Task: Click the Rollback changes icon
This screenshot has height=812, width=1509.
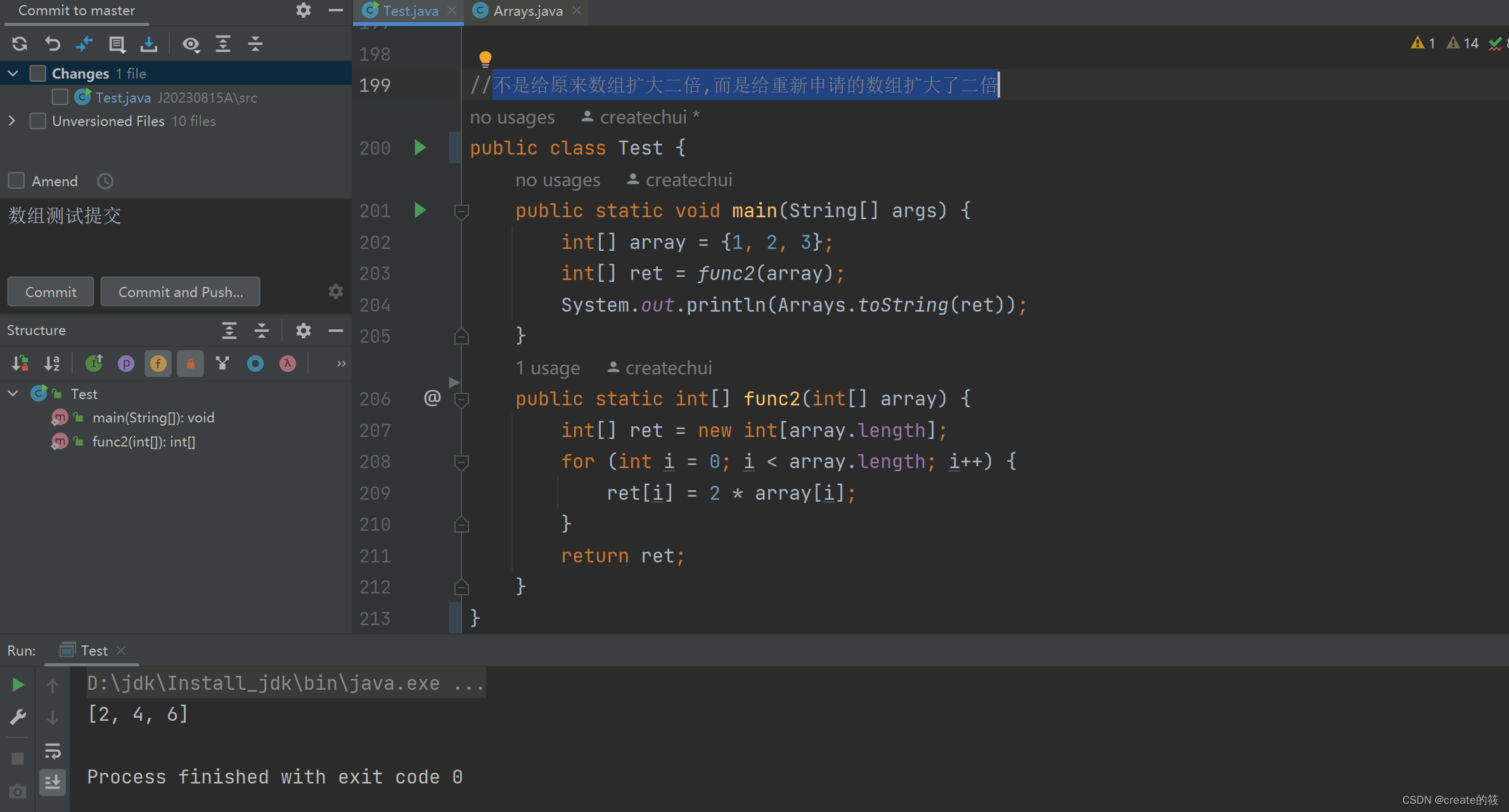Action: tap(53, 44)
